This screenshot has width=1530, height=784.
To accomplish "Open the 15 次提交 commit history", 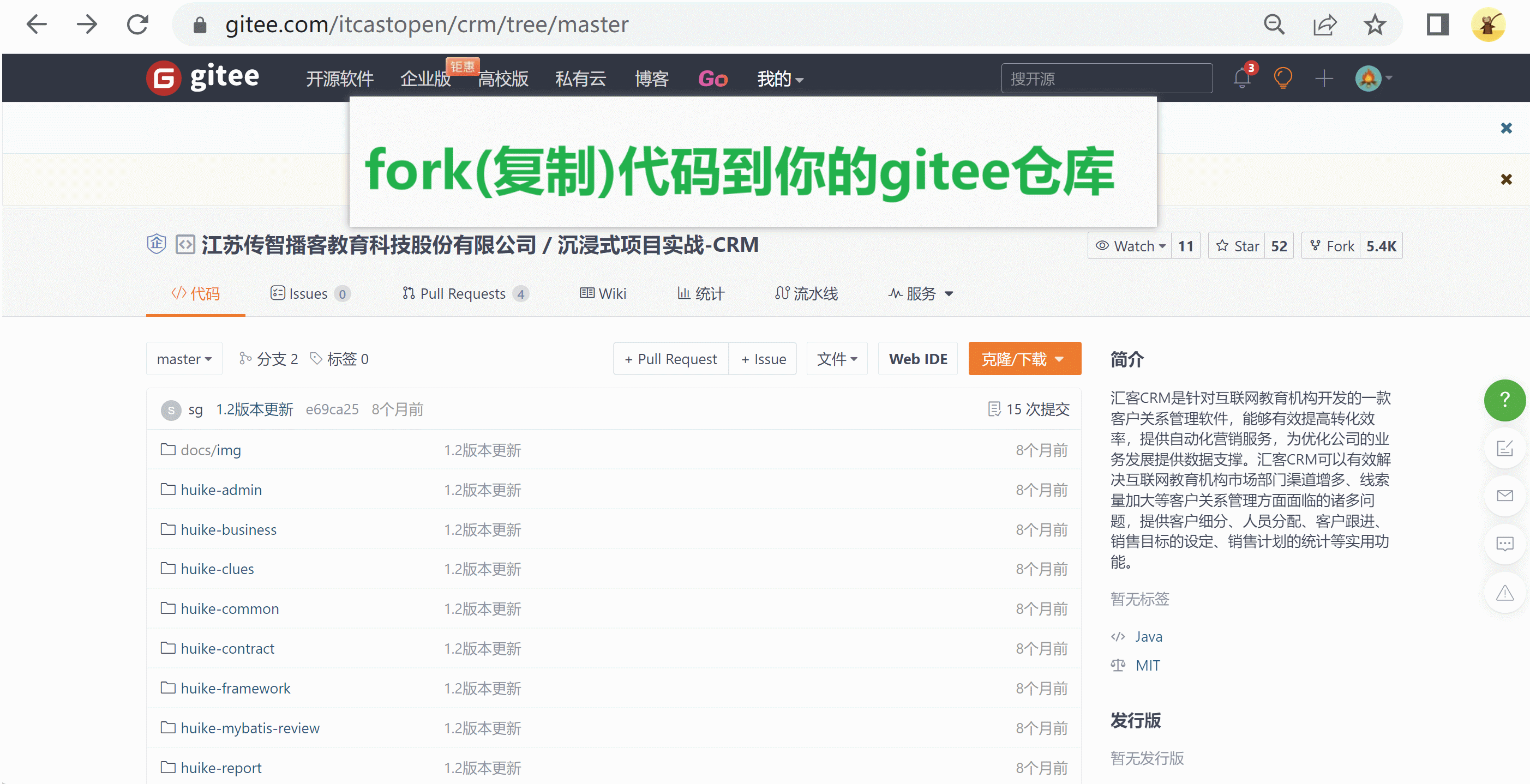I will pos(1028,409).
